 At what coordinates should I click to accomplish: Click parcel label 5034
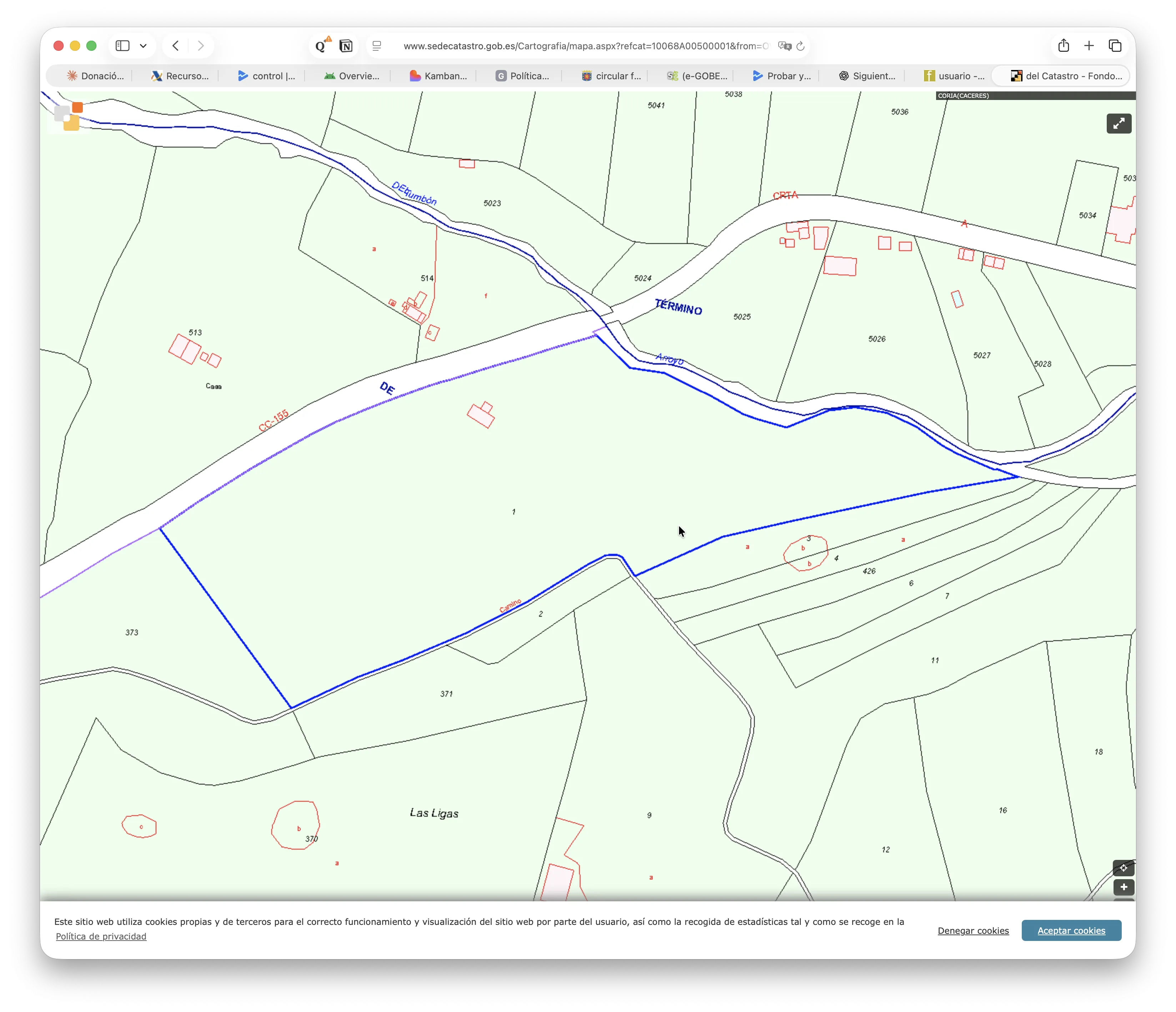pos(1087,215)
